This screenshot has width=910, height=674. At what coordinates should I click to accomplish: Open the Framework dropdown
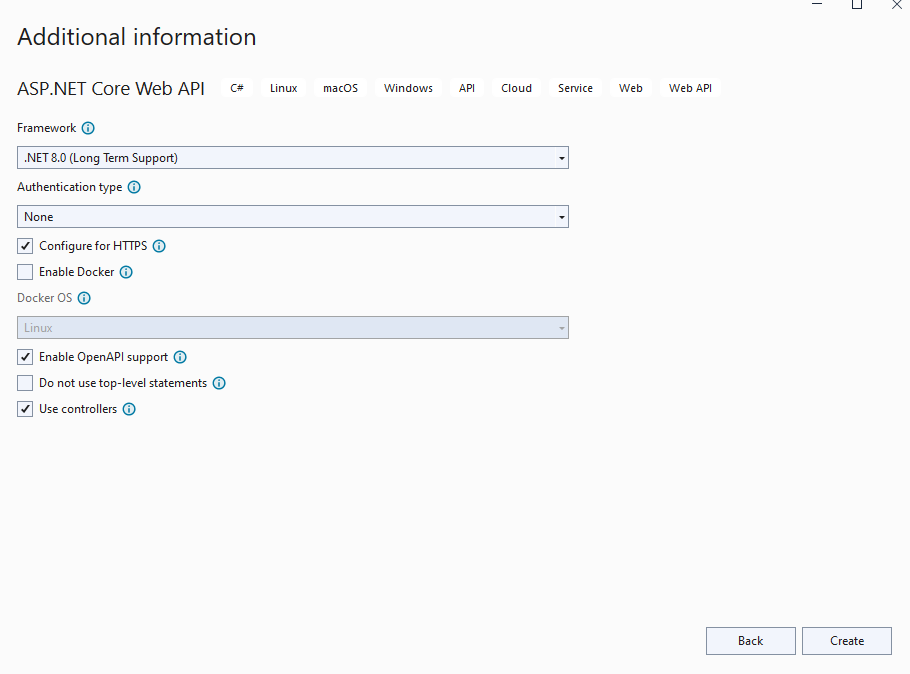[x=292, y=158]
